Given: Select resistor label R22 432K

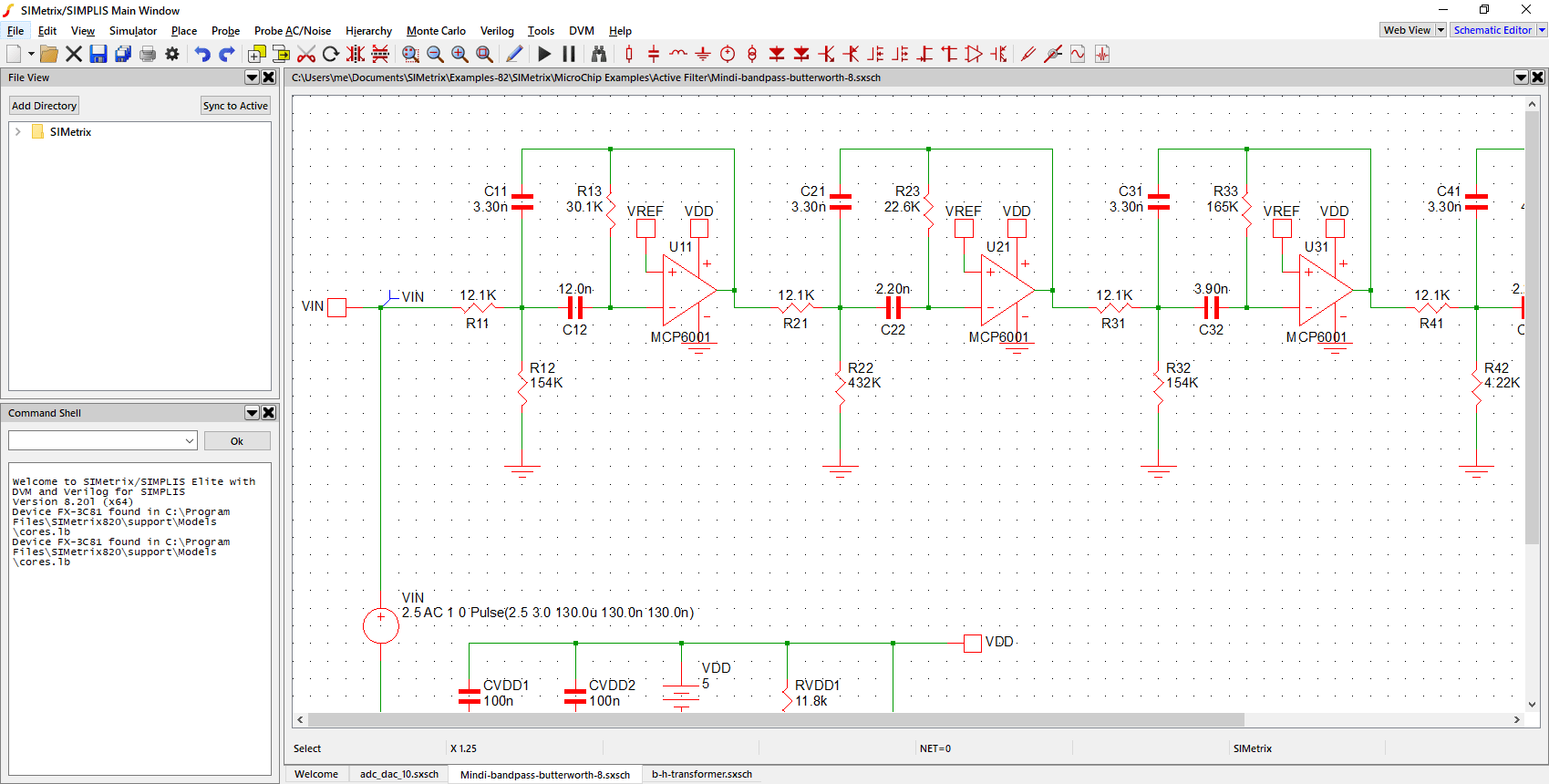Looking at the screenshot, I should tap(864, 376).
